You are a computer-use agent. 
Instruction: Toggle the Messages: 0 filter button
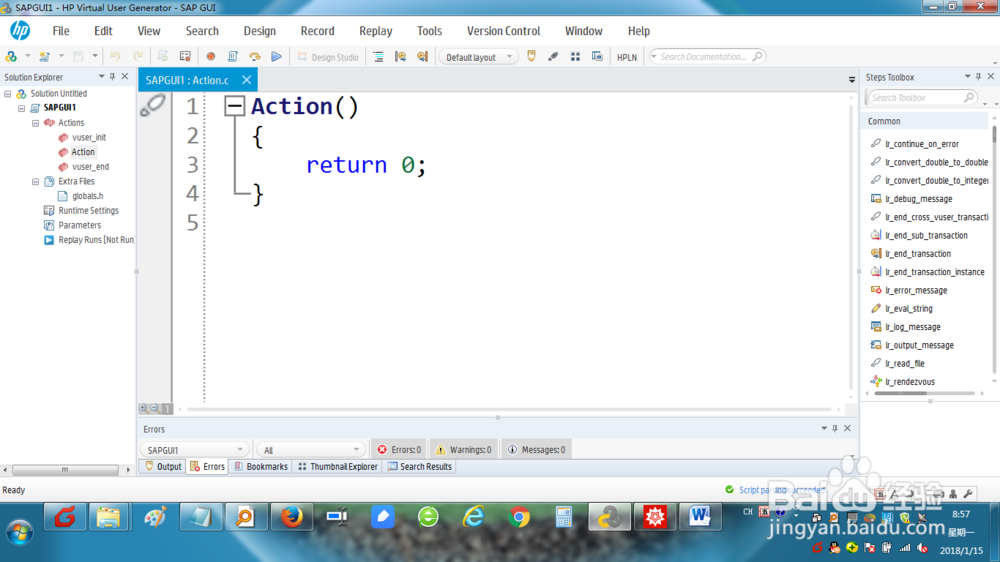tap(536, 450)
